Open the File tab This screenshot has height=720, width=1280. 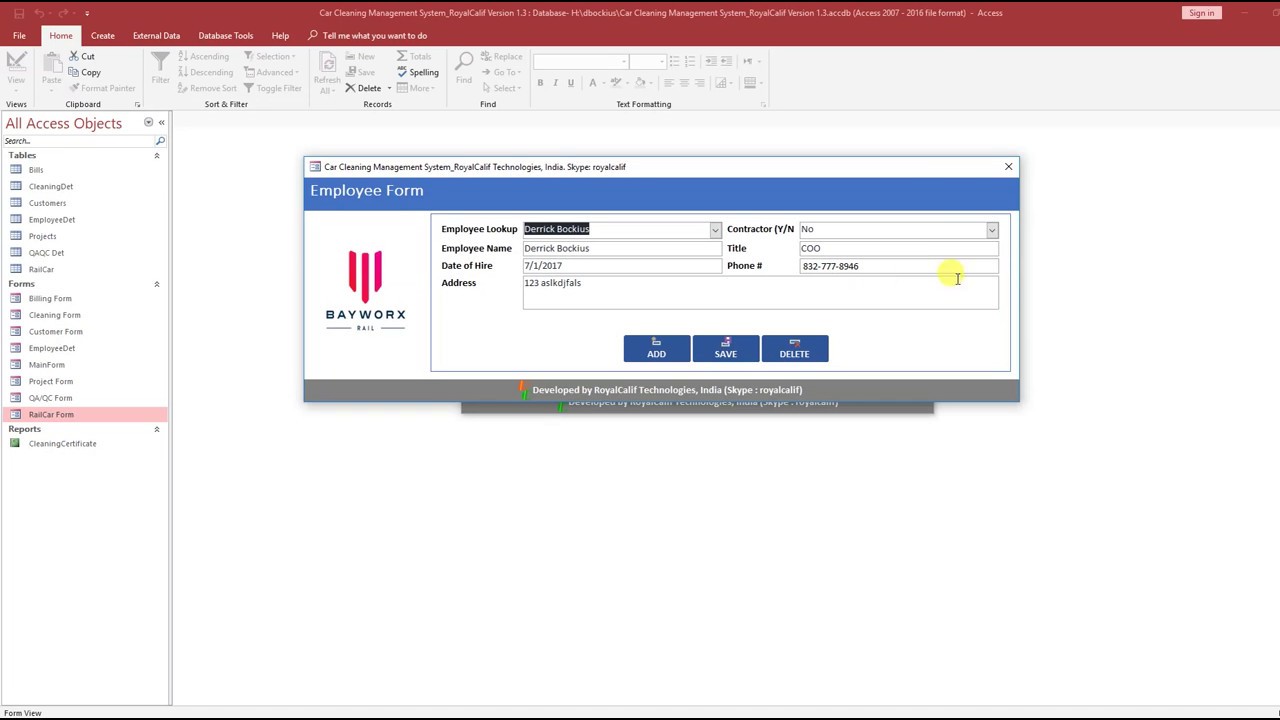(19, 35)
